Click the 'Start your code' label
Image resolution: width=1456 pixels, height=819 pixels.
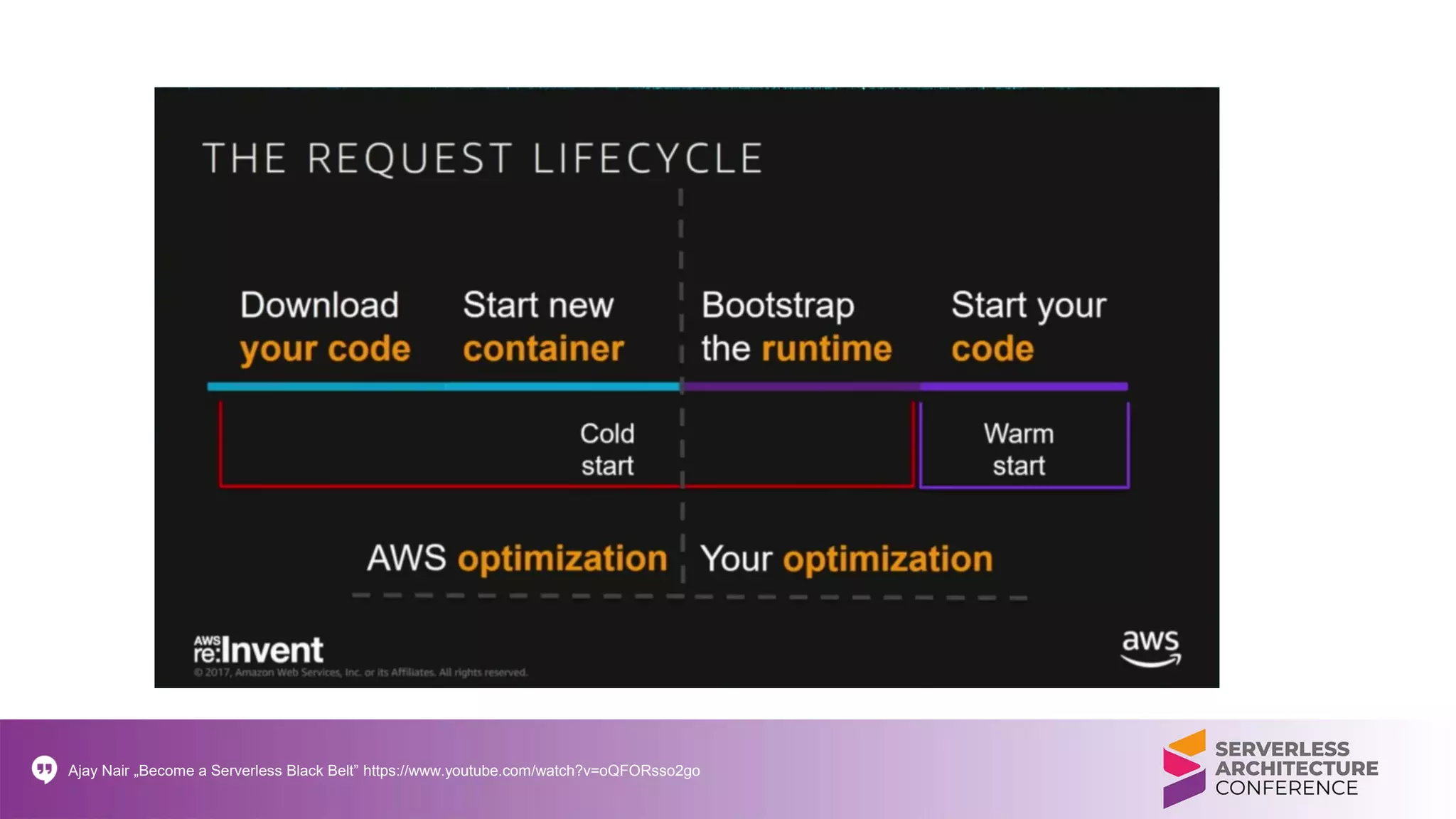pyautogui.click(x=1029, y=327)
